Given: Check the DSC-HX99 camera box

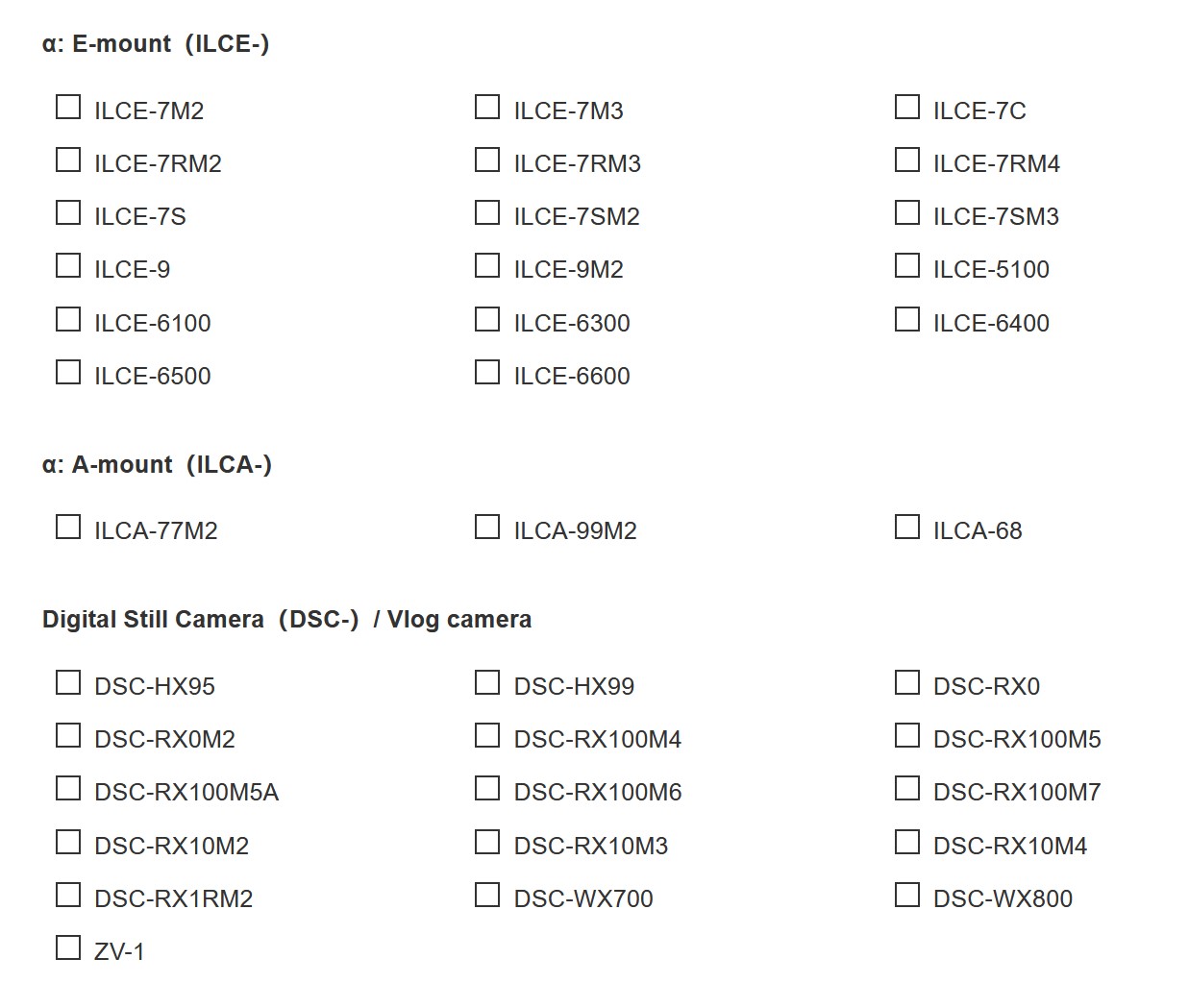Looking at the screenshot, I should pyautogui.click(x=487, y=682).
